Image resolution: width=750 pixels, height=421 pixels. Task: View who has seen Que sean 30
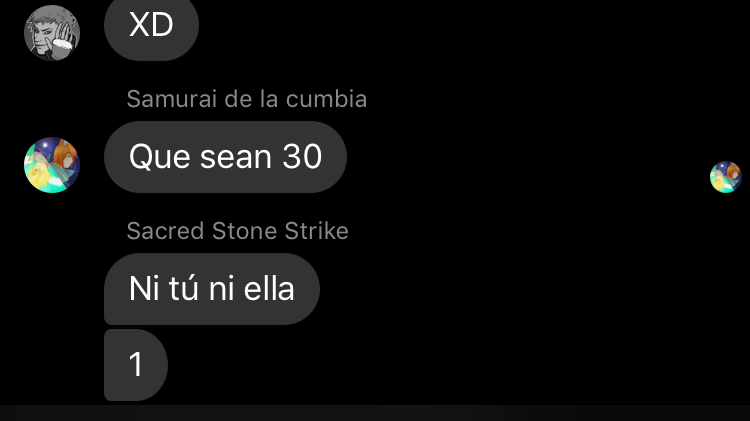(x=726, y=177)
